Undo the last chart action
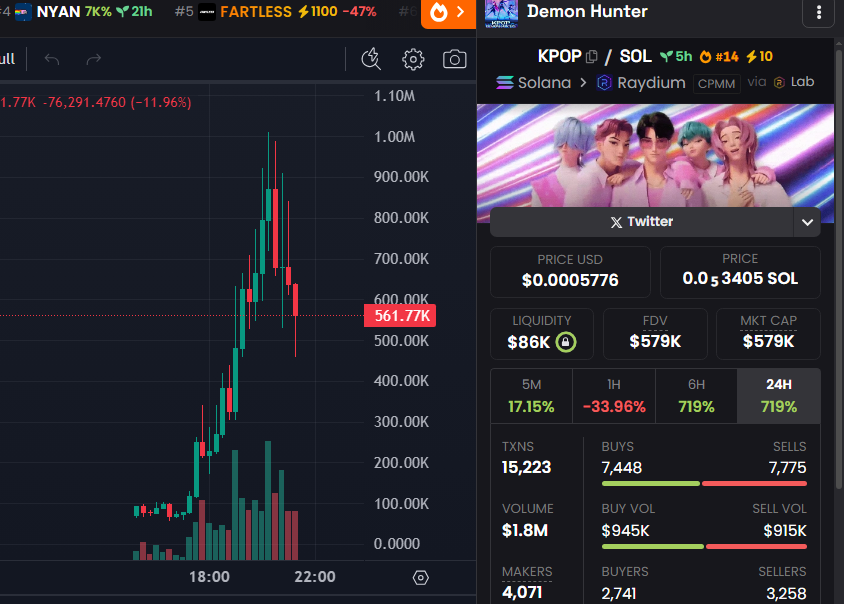 click(x=52, y=59)
